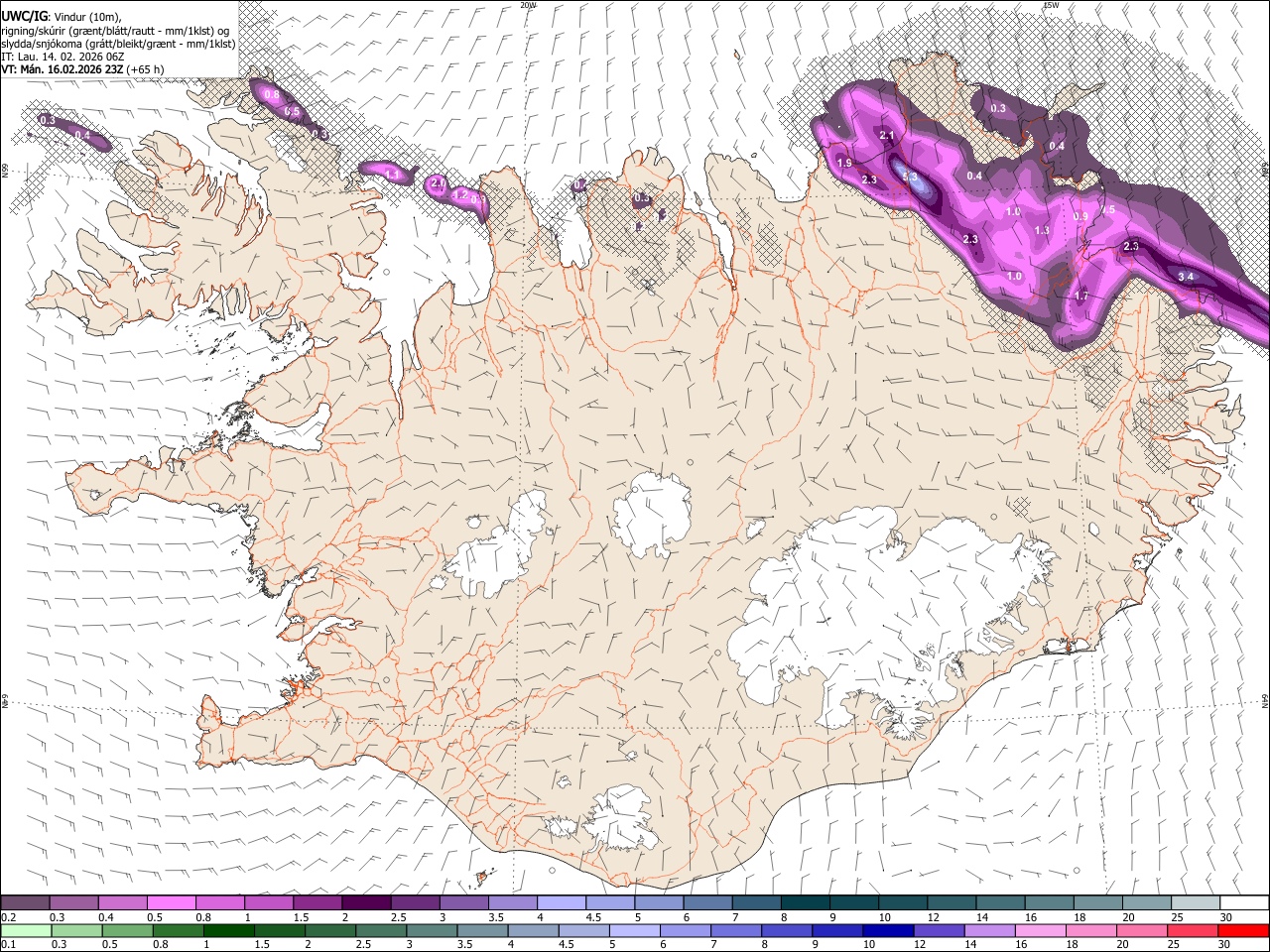Select snow legend swatch between 0.5 and 0.8

(x=171, y=903)
